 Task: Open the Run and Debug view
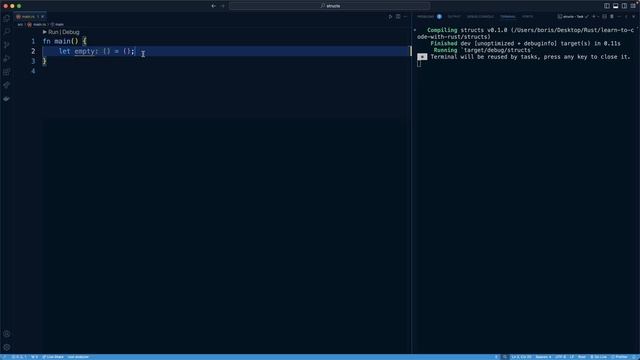pos(7,58)
